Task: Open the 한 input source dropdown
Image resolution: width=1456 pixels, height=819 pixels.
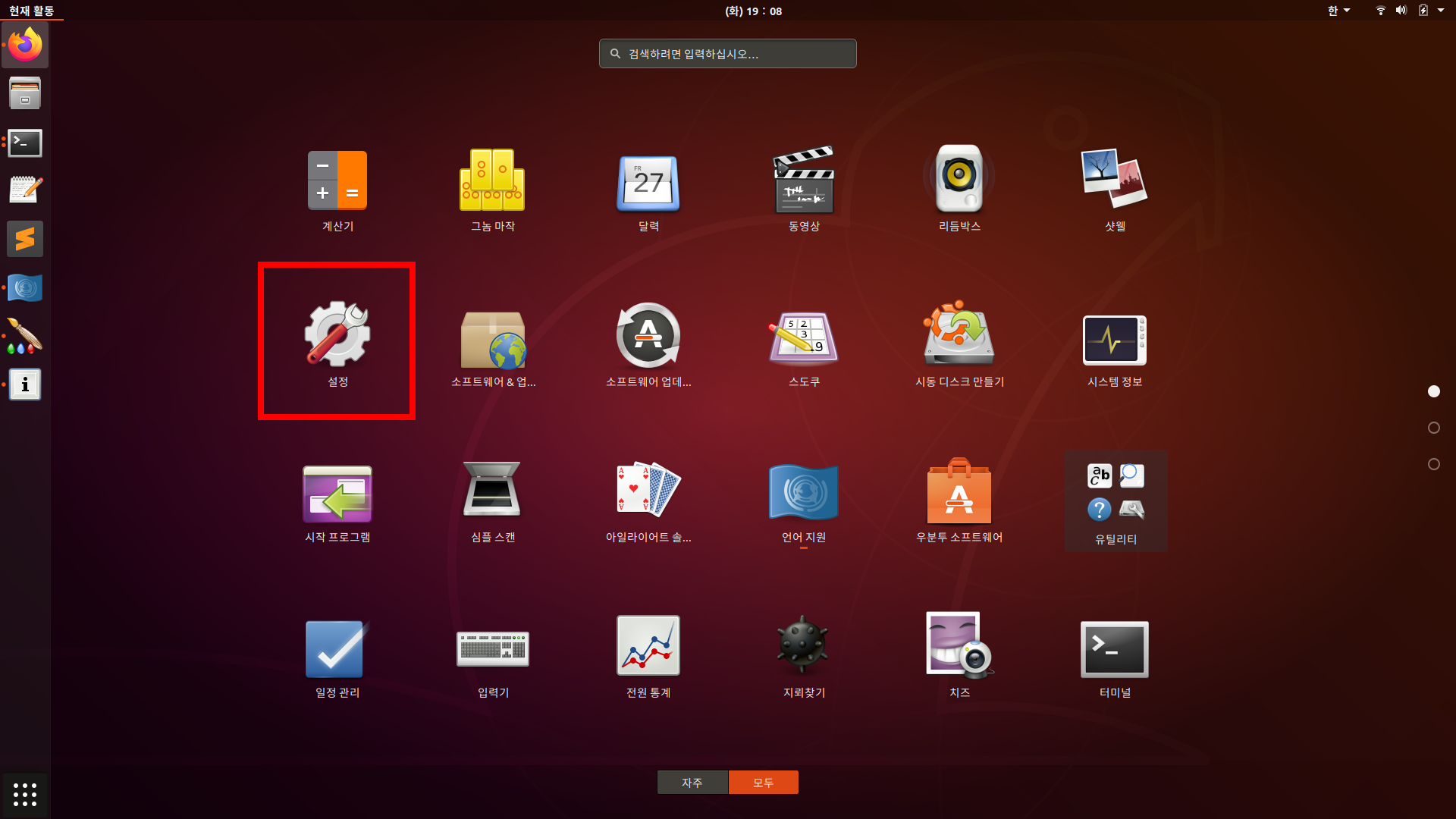Action: point(1338,11)
